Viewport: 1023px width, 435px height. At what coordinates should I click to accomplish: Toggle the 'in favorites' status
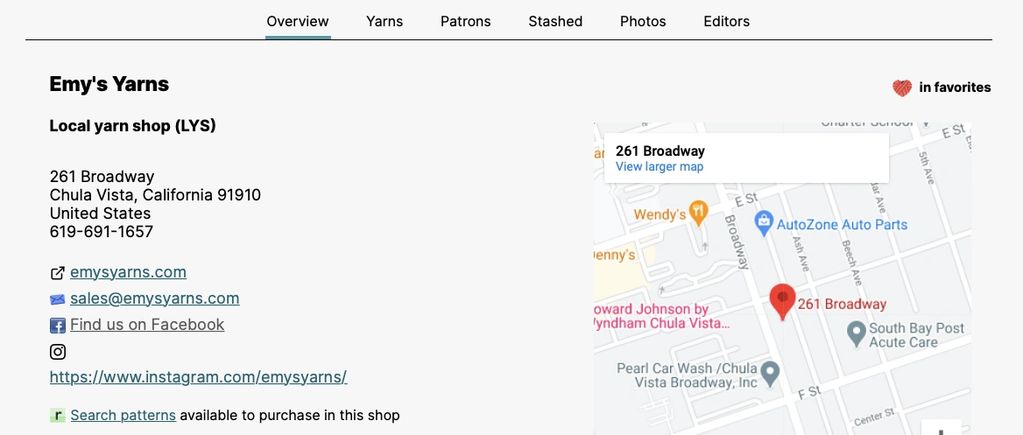pyautogui.click(x=941, y=87)
